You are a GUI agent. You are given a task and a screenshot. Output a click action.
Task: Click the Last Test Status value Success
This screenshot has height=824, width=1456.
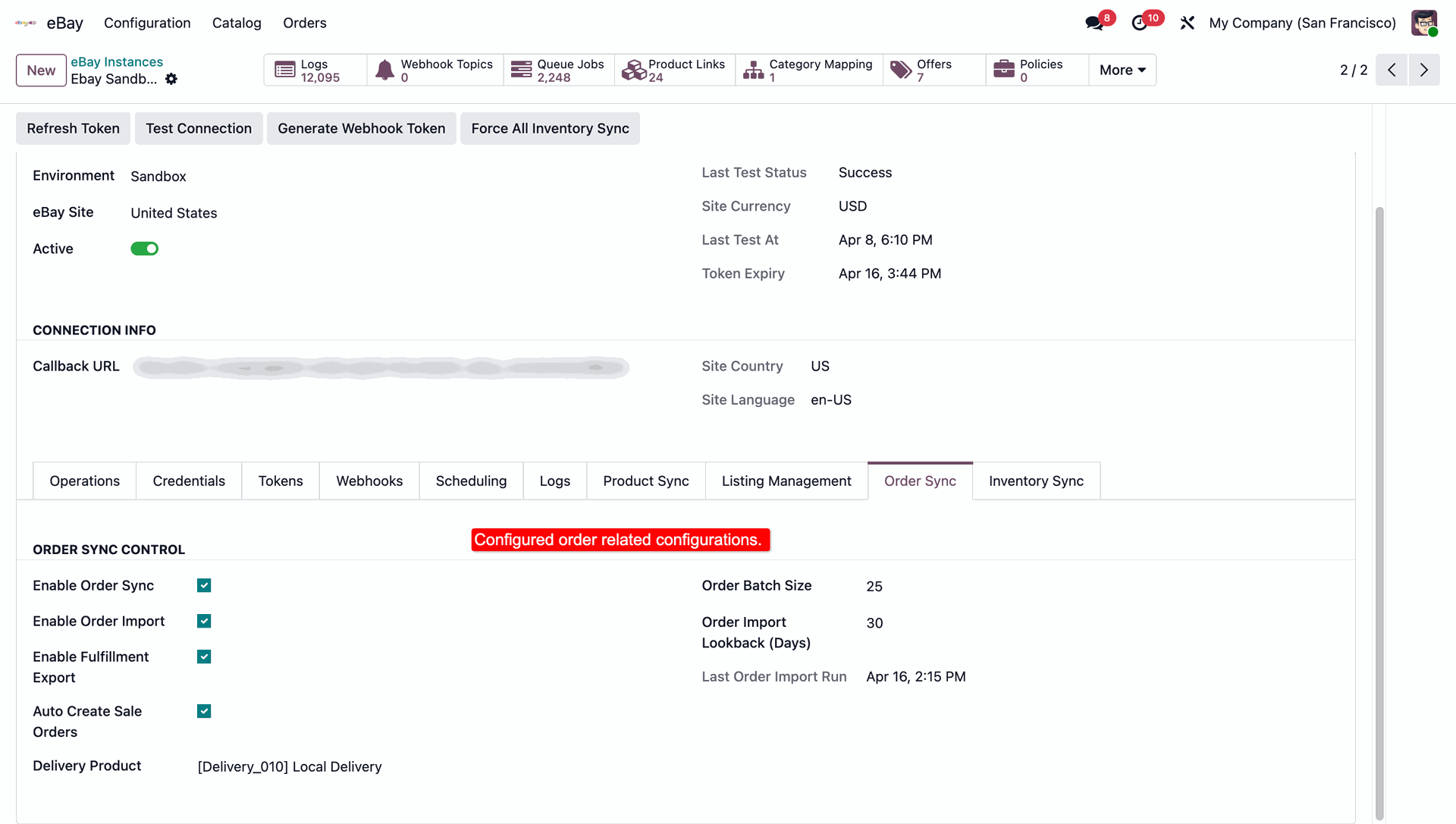(865, 172)
